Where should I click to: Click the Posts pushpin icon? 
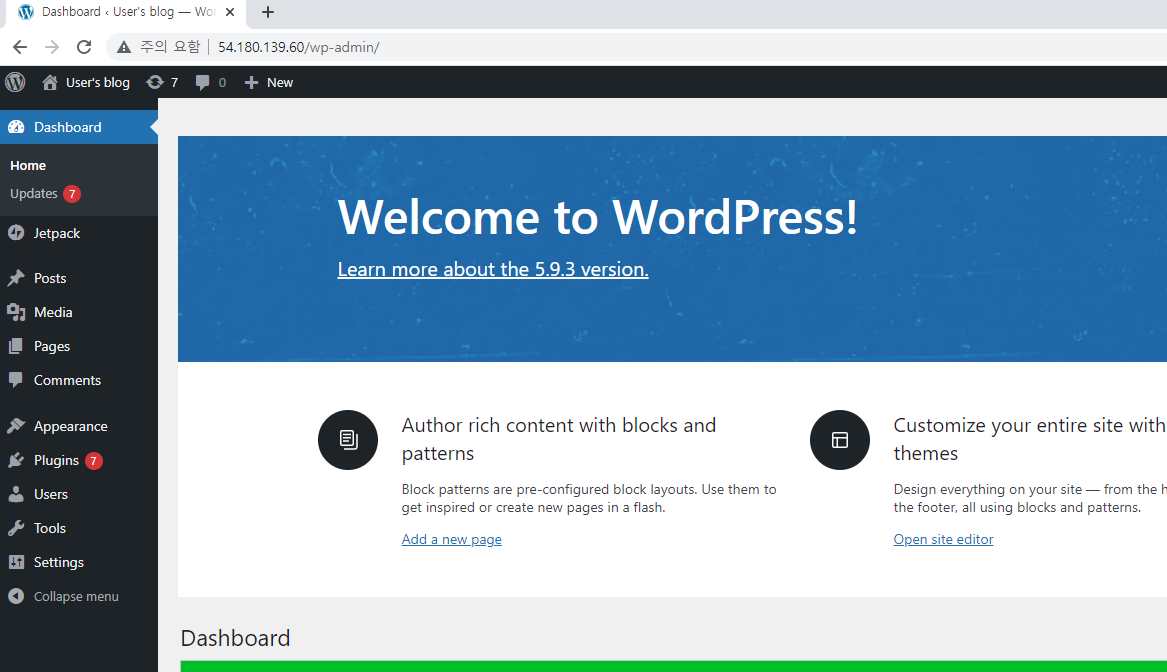point(16,278)
